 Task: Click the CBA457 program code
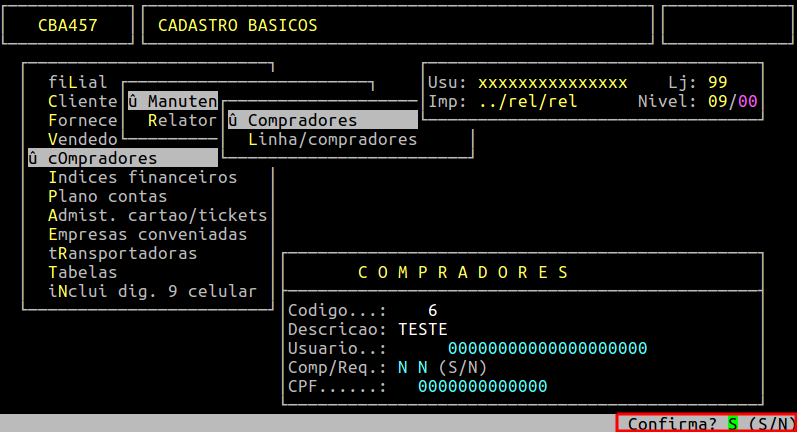coord(68,25)
